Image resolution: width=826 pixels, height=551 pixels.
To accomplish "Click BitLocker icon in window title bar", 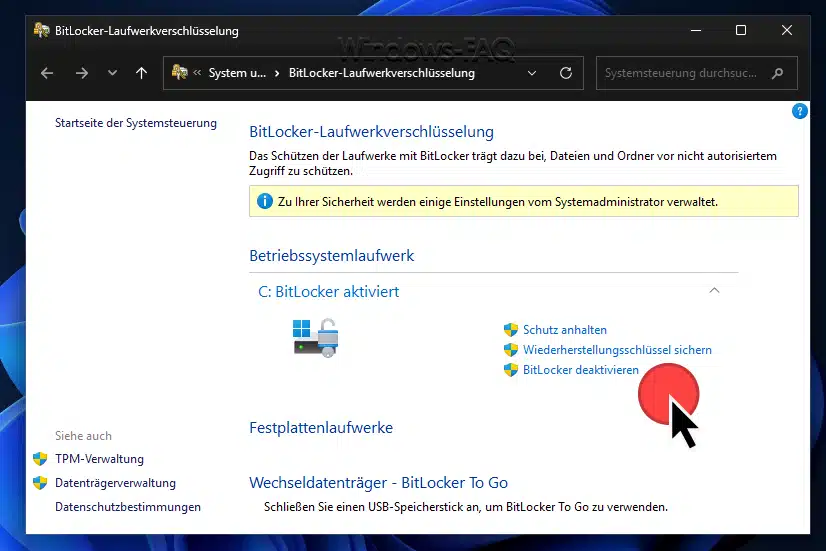I will click(42, 31).
